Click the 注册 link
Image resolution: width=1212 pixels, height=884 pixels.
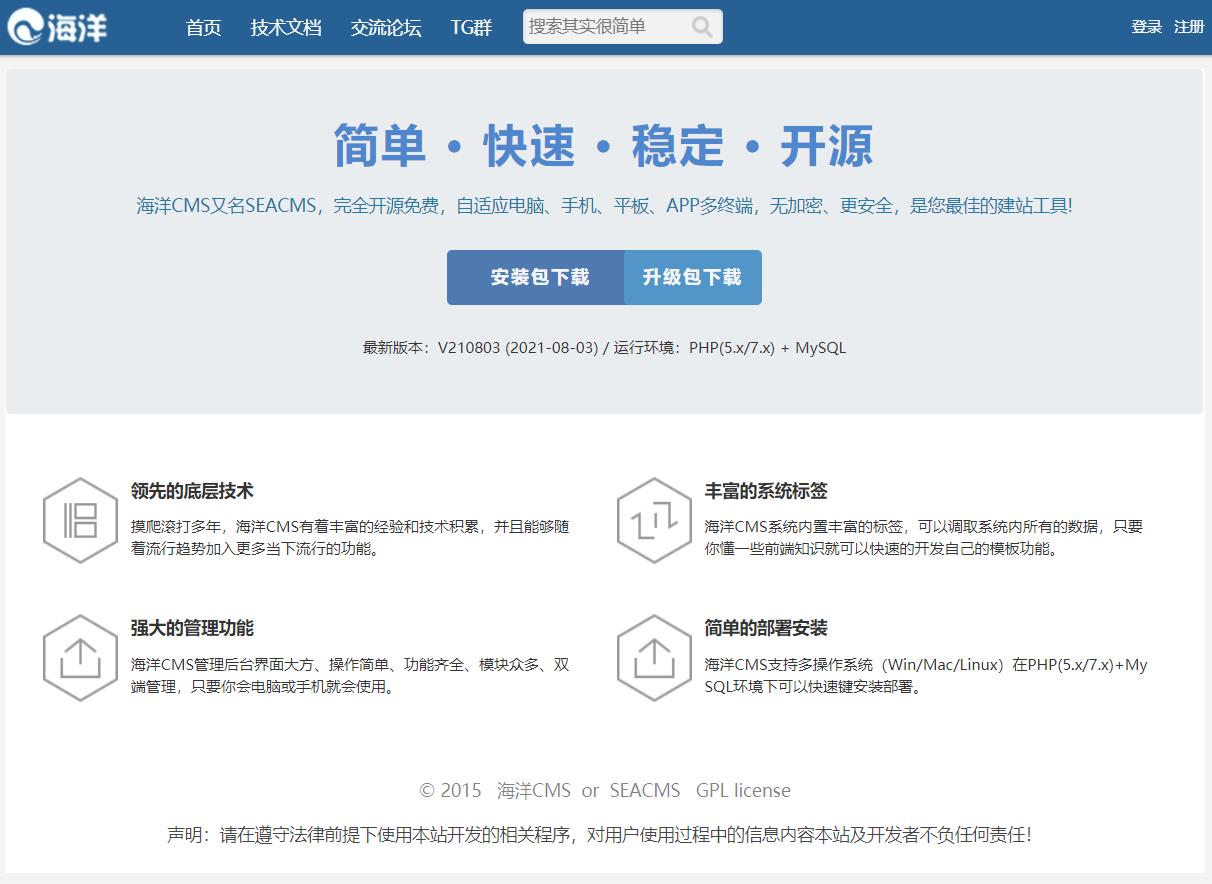point(1189,27)
